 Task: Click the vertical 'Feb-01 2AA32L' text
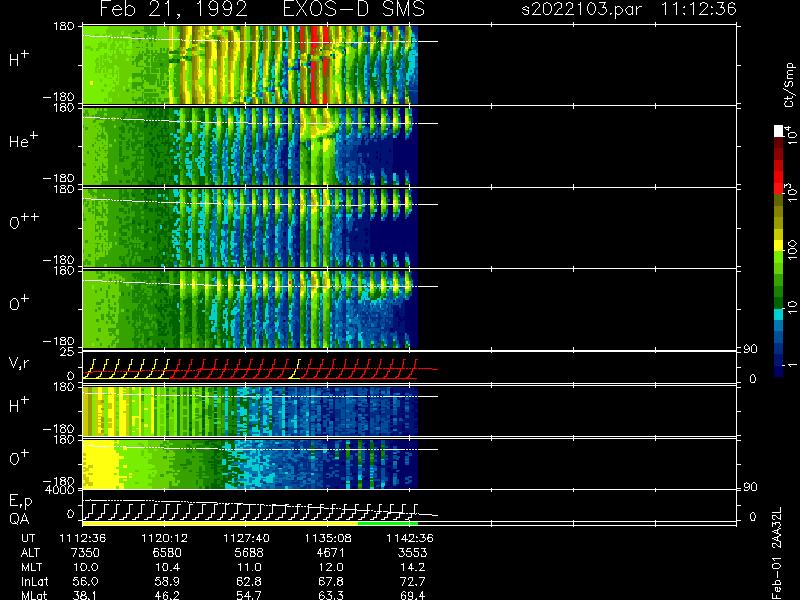(777, 553)
